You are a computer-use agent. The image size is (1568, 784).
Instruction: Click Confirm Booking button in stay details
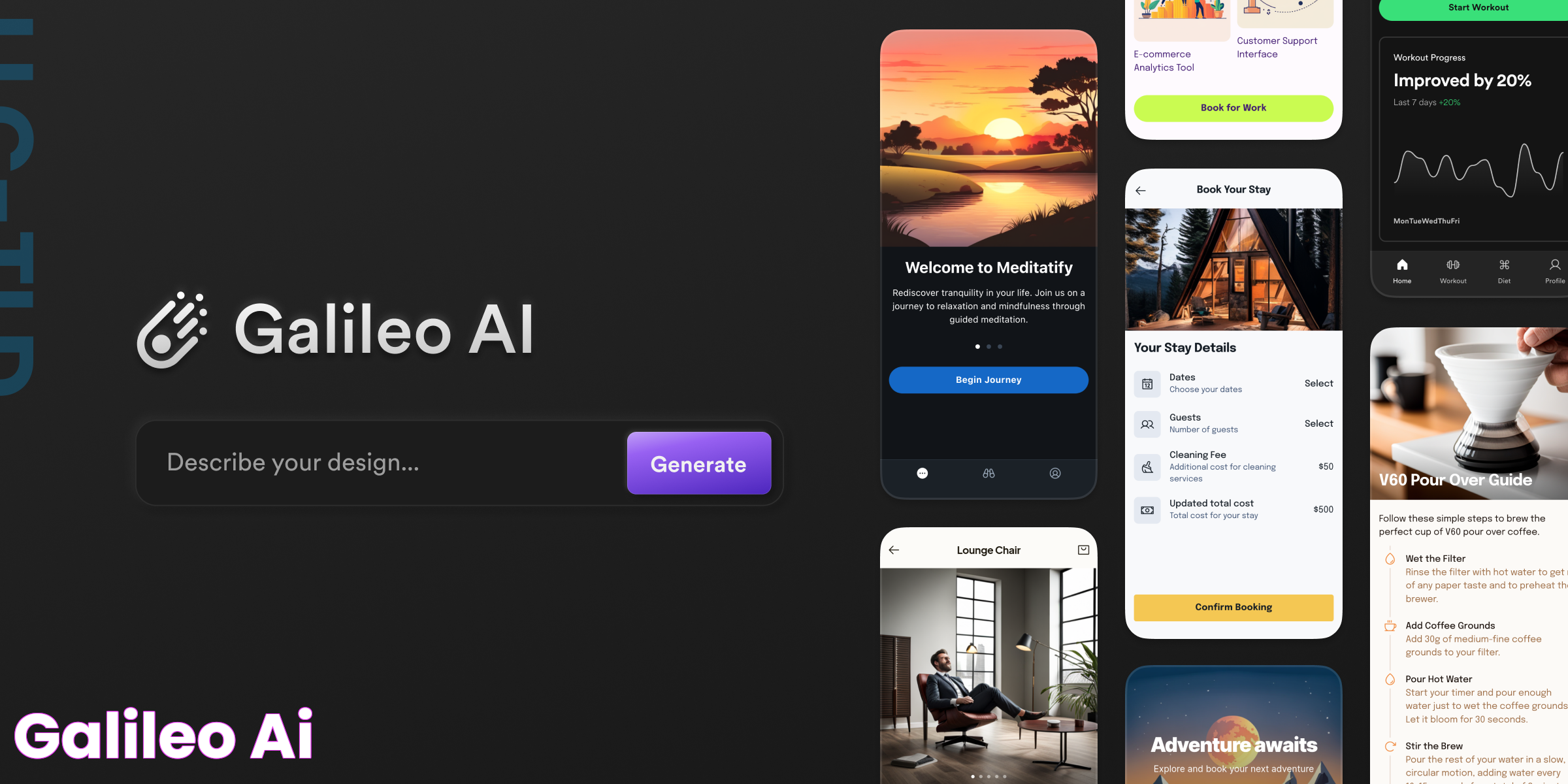(x=1234, y=607)
